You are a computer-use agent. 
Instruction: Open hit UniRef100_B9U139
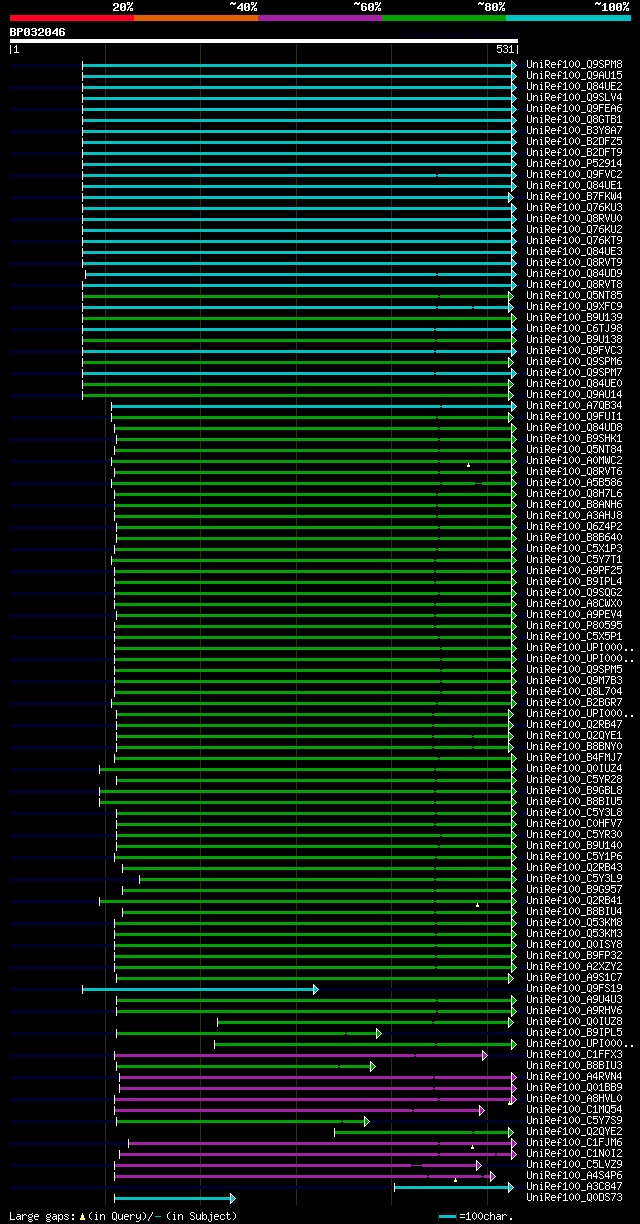click(x=575, y=317)
